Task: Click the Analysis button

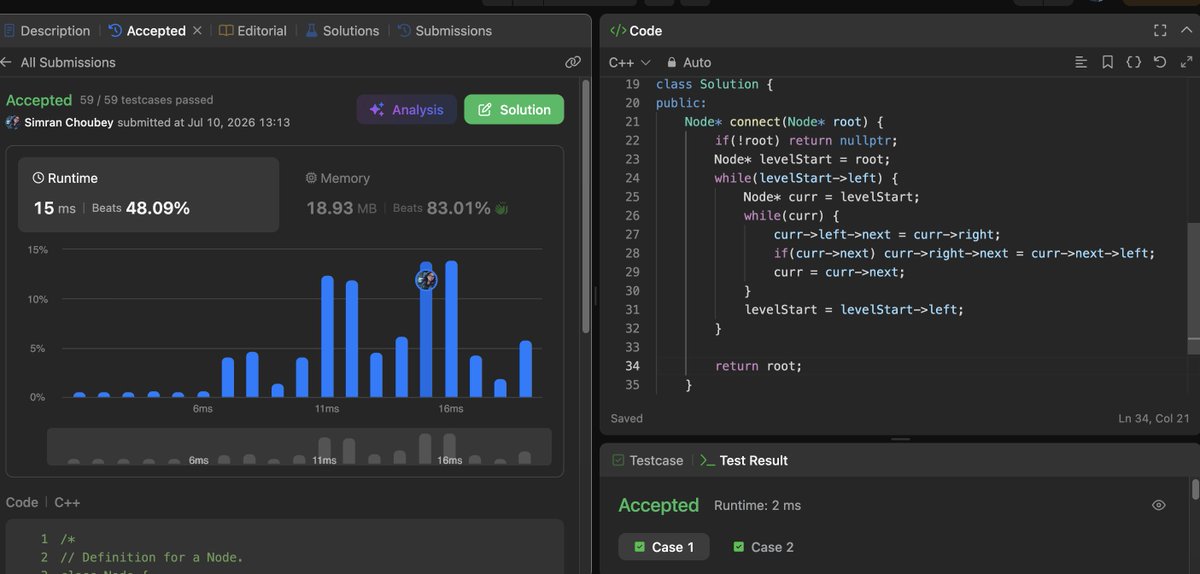Action: click(407, 110)
